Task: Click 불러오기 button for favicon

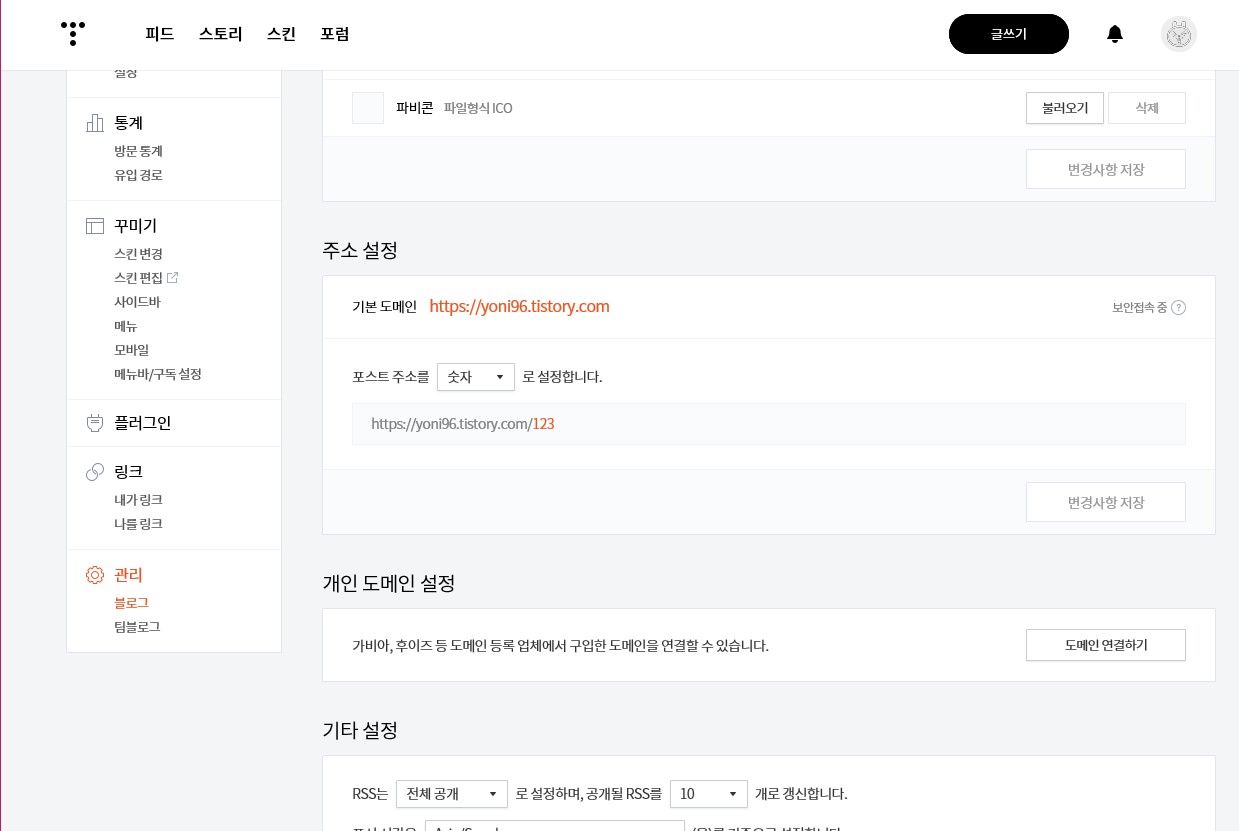Action: 1065,108
